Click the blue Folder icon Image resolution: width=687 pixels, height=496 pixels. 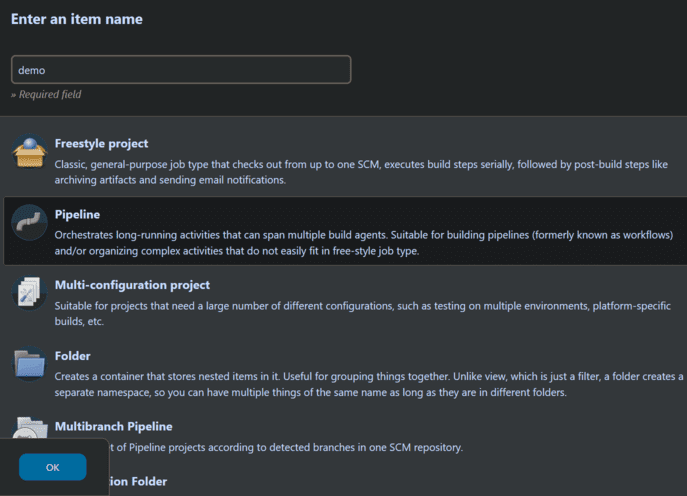point(29,363)
